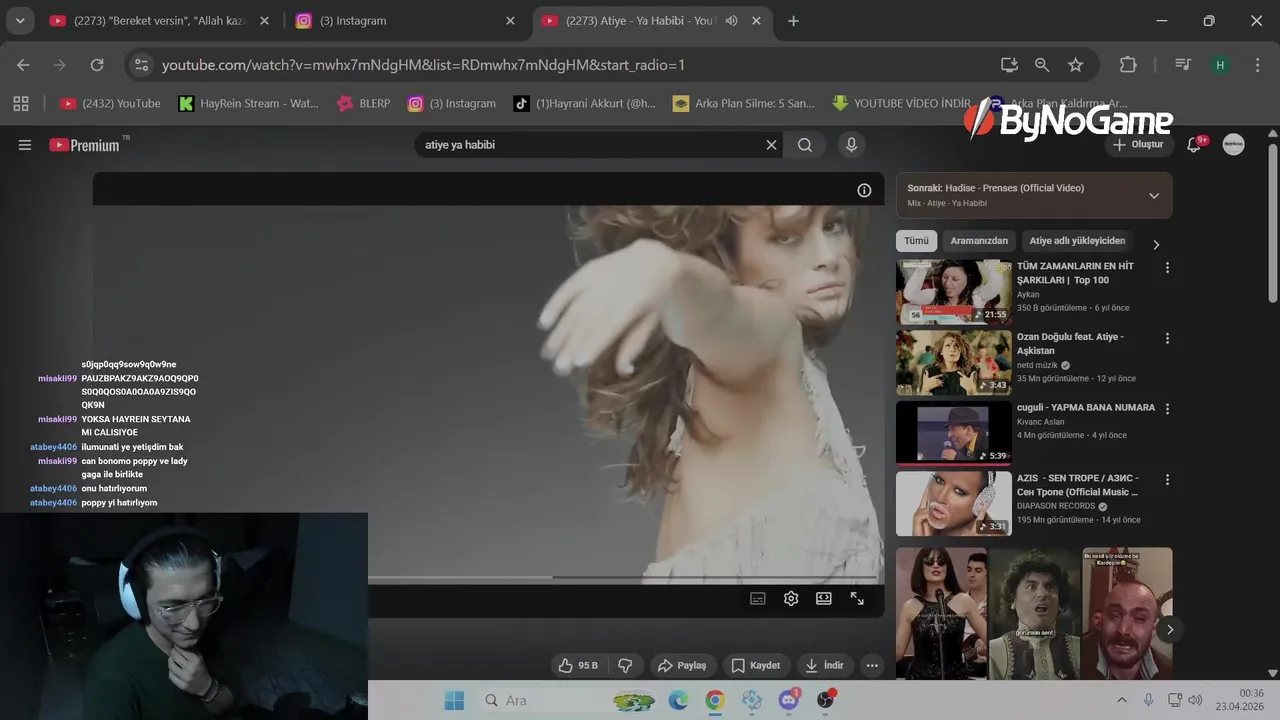Open Chrome three-dot menu
The width and height of the screenshot is (1280, 720).
[x=1258, y=65]
